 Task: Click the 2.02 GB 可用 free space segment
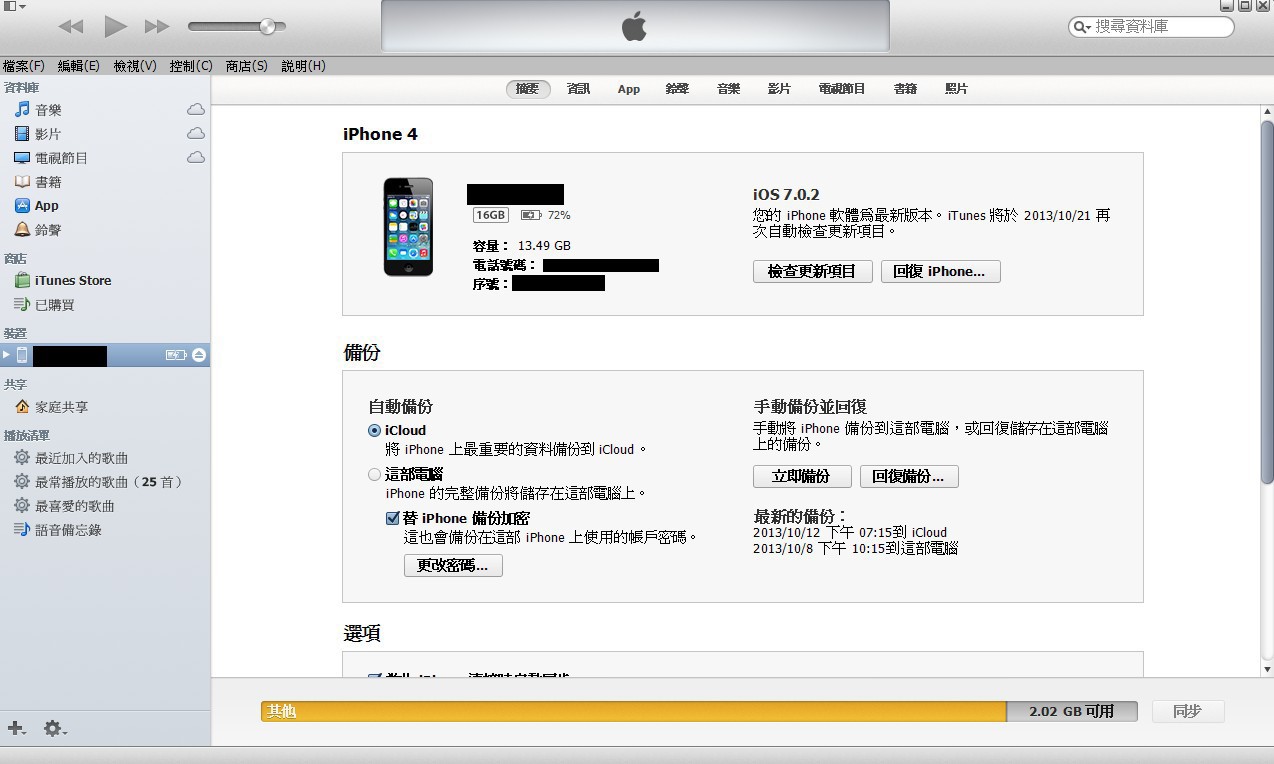(x=1072, y=711)
